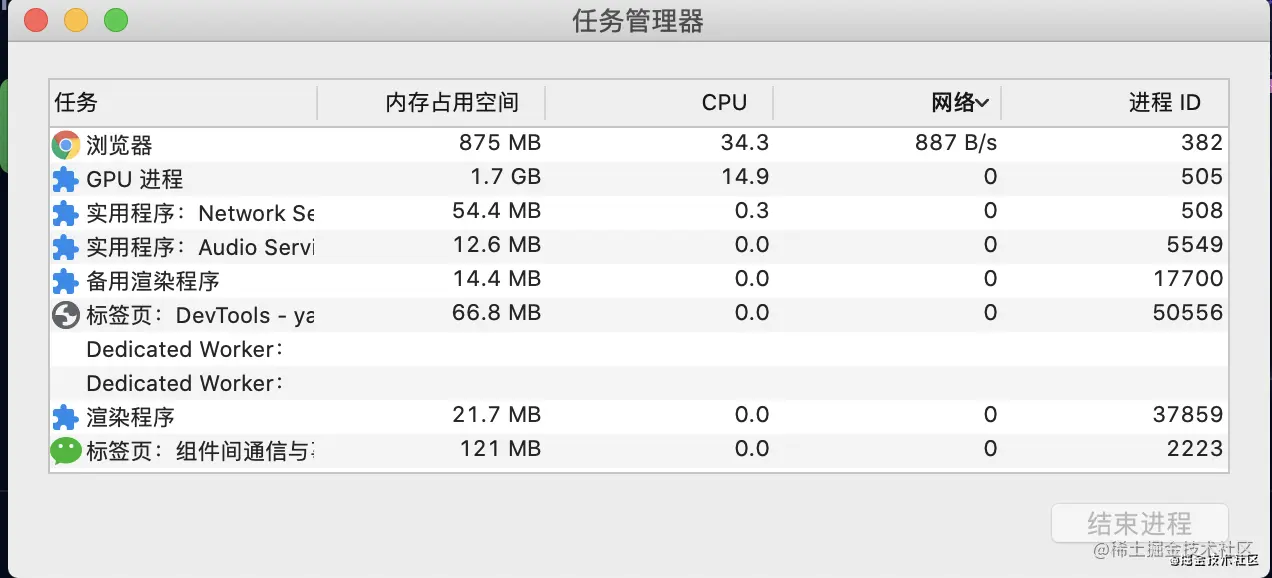Select the second Dedicated Worker row

coord(185,384)
